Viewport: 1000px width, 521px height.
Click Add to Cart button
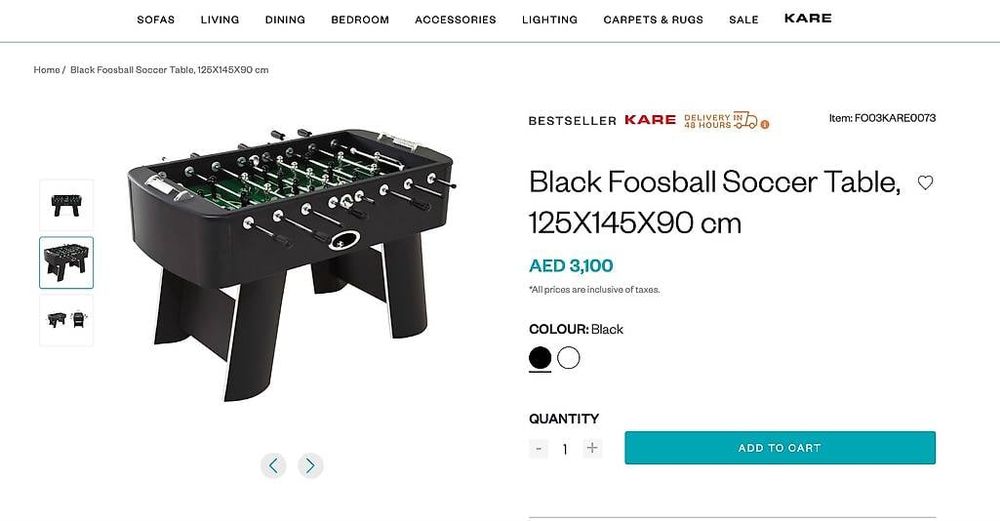pos(780,448)
